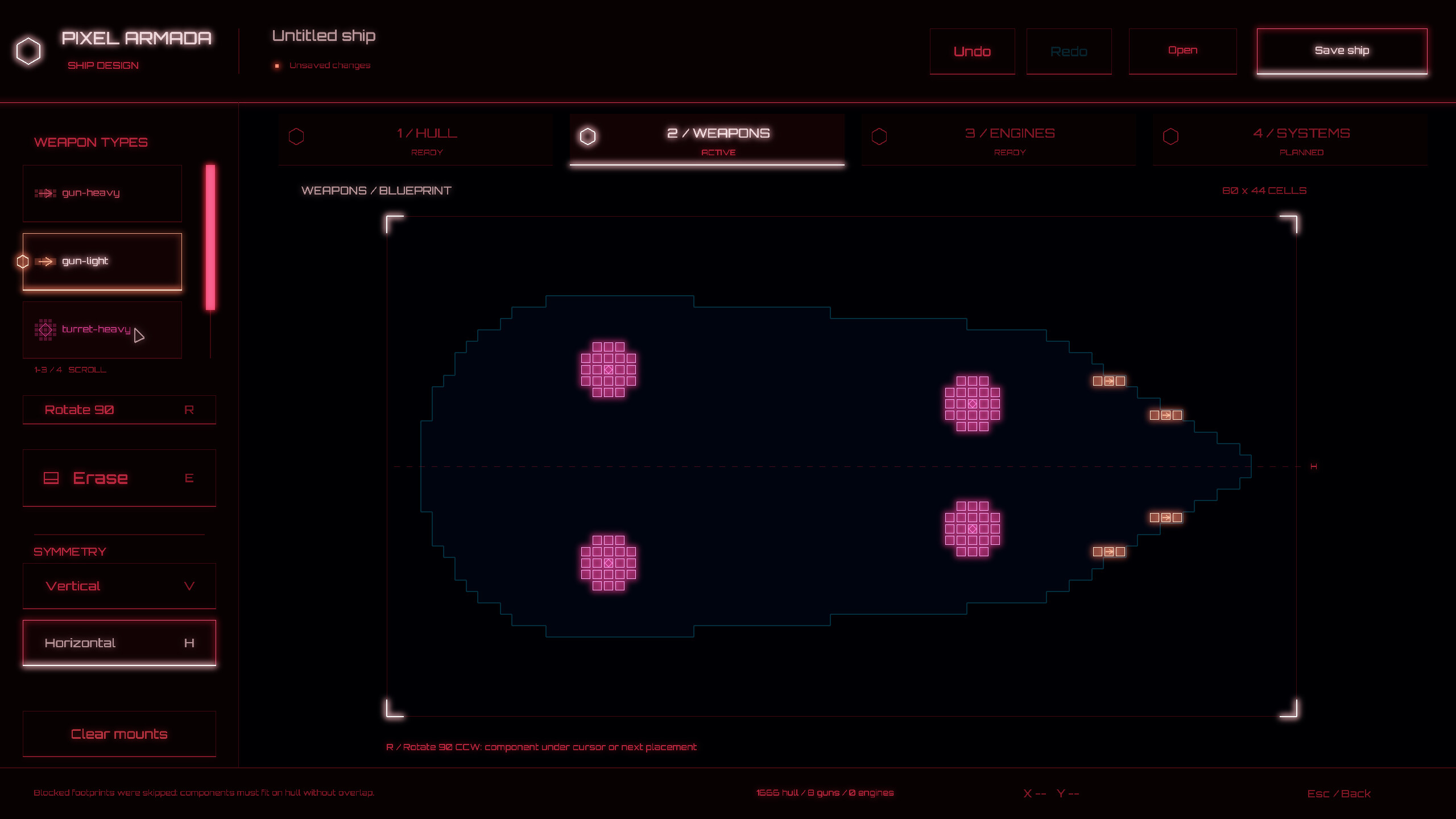Viewport: 1456px width, 819px height.
Task: Click hexagon icon on Hull tab
Action: click(296, 136)
